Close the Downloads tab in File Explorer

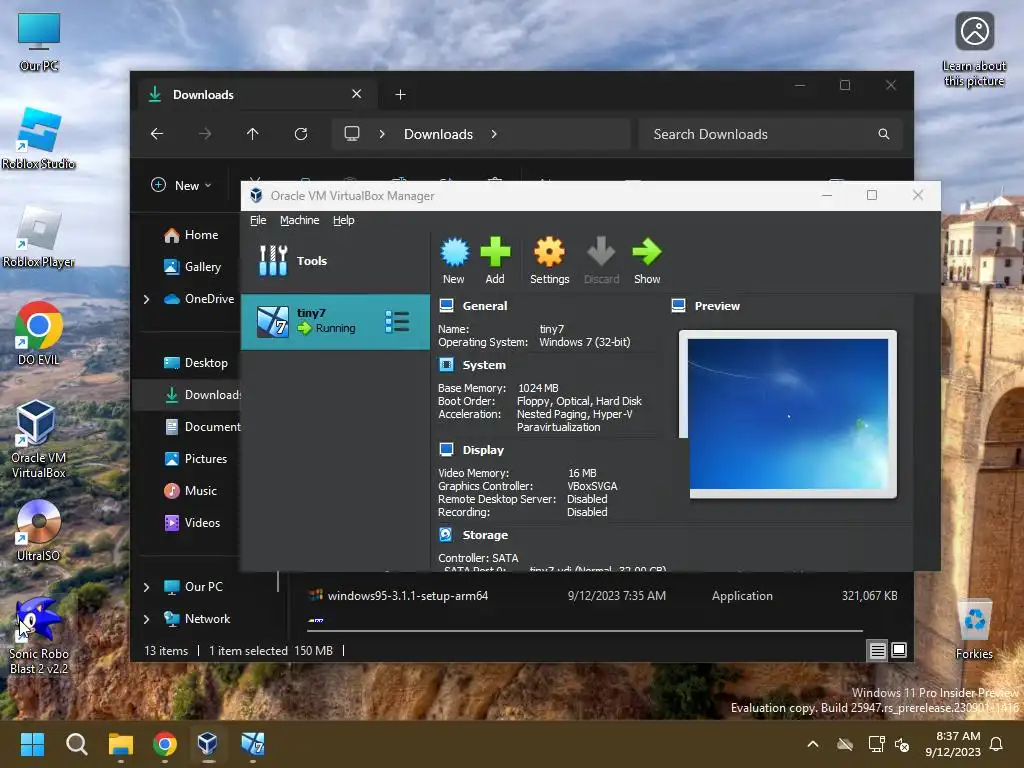click(357, 94)
